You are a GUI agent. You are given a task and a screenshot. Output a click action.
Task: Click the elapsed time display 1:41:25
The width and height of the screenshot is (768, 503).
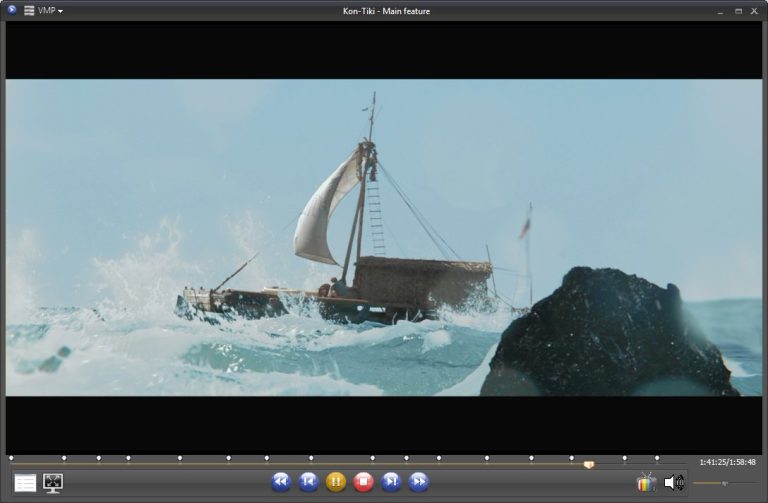tap(712, 462)
